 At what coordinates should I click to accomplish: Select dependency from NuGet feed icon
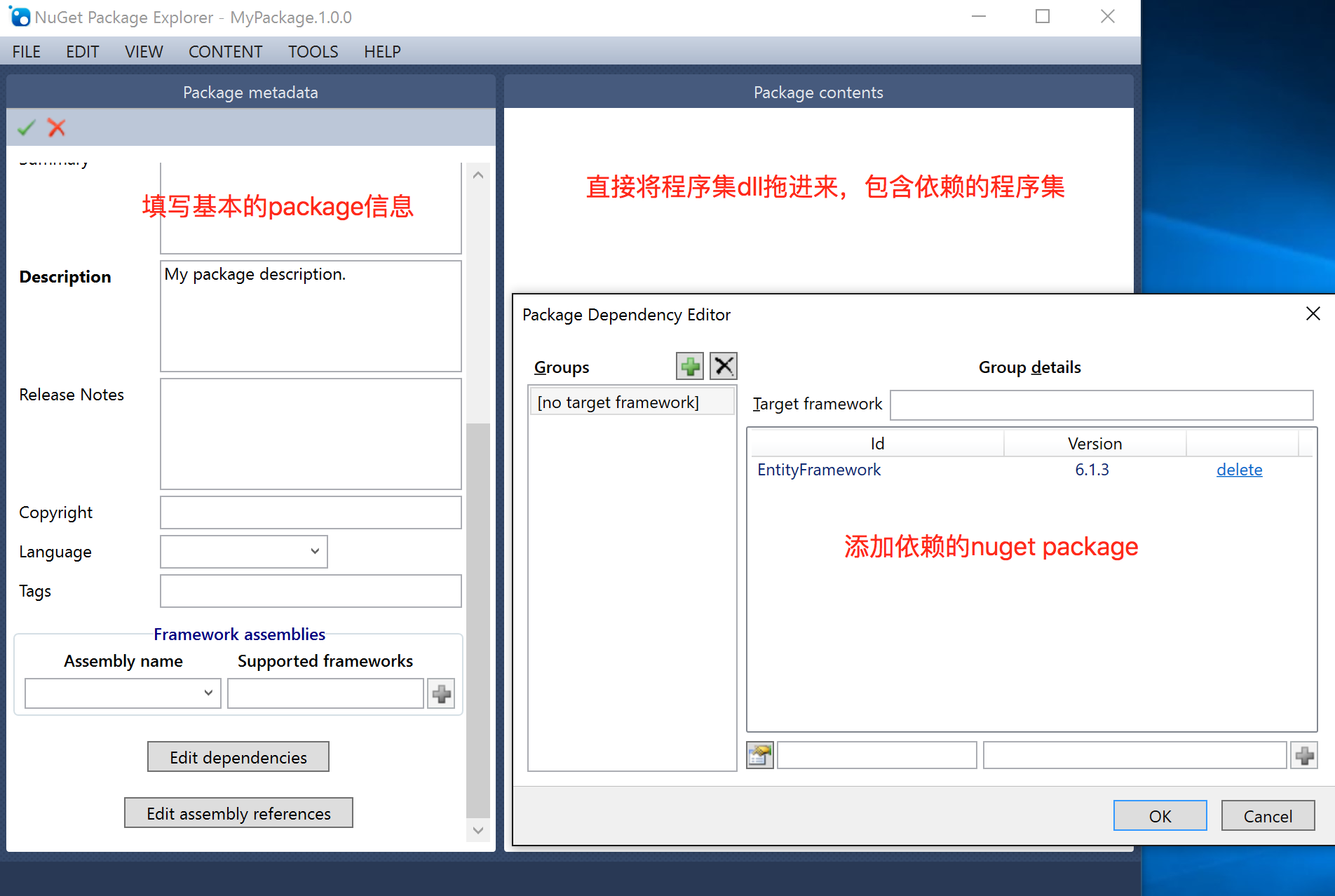[x=760, y=755]
